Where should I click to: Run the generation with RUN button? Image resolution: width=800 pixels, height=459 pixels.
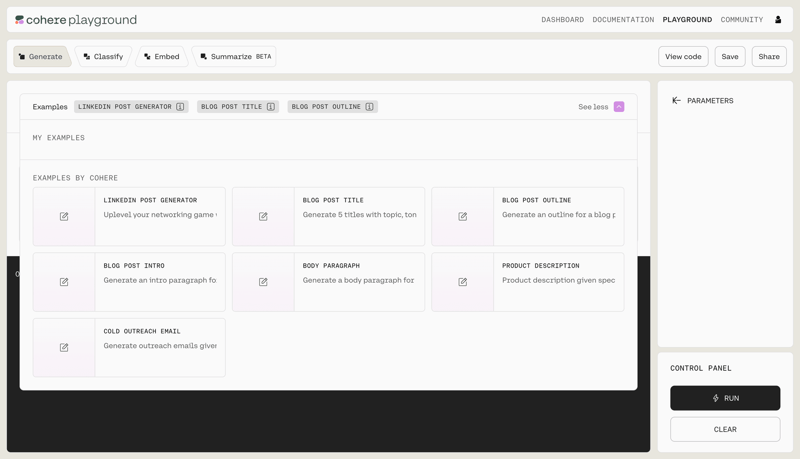click(725, 398)
